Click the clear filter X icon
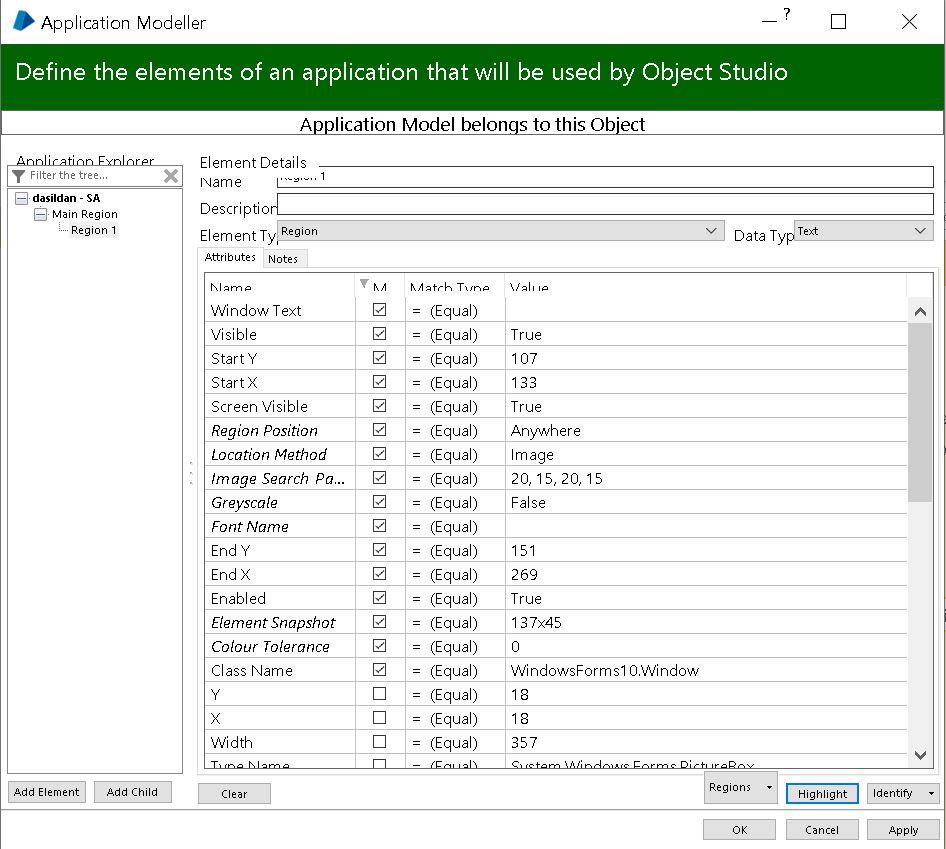The height and width of the screenshot is (849, 946). point(171,176)
